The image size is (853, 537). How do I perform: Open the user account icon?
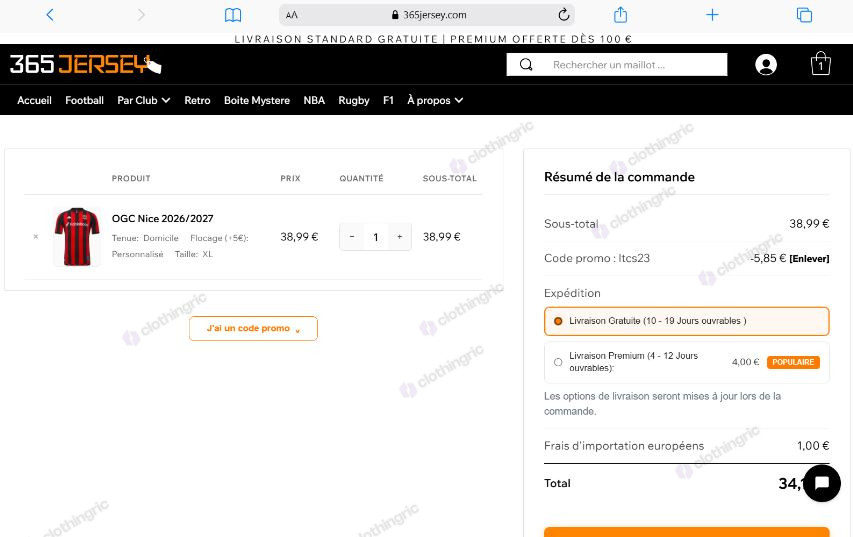coord(765,65)
